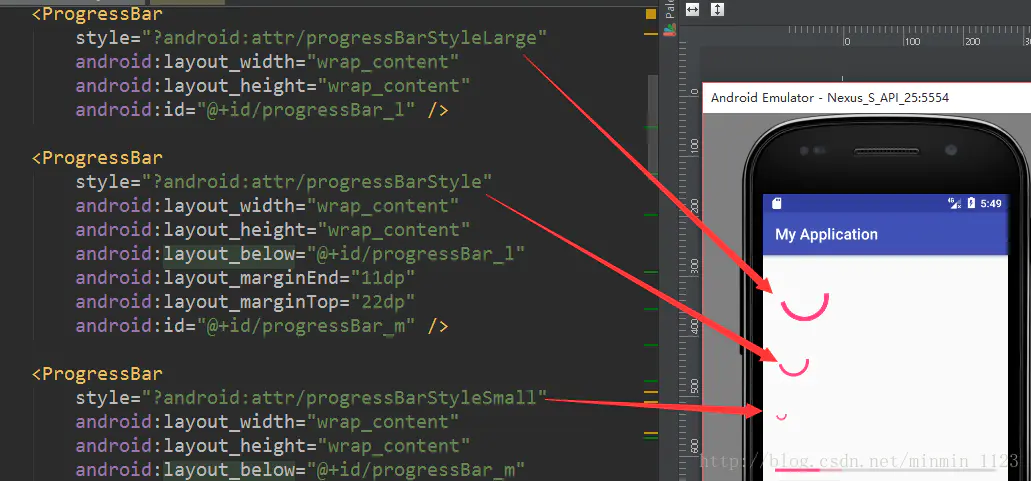Tap the horizontal pink progress bar

[x=884, y=469]
